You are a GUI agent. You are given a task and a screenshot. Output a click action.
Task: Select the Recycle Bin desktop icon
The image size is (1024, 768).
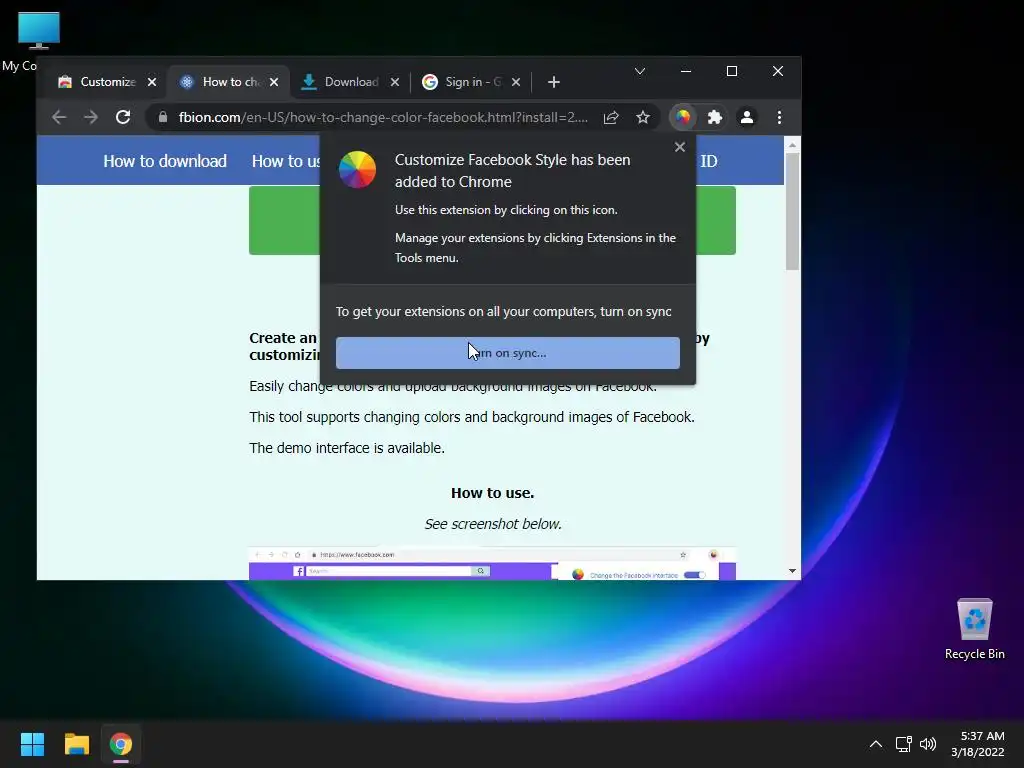coord(974,629)
